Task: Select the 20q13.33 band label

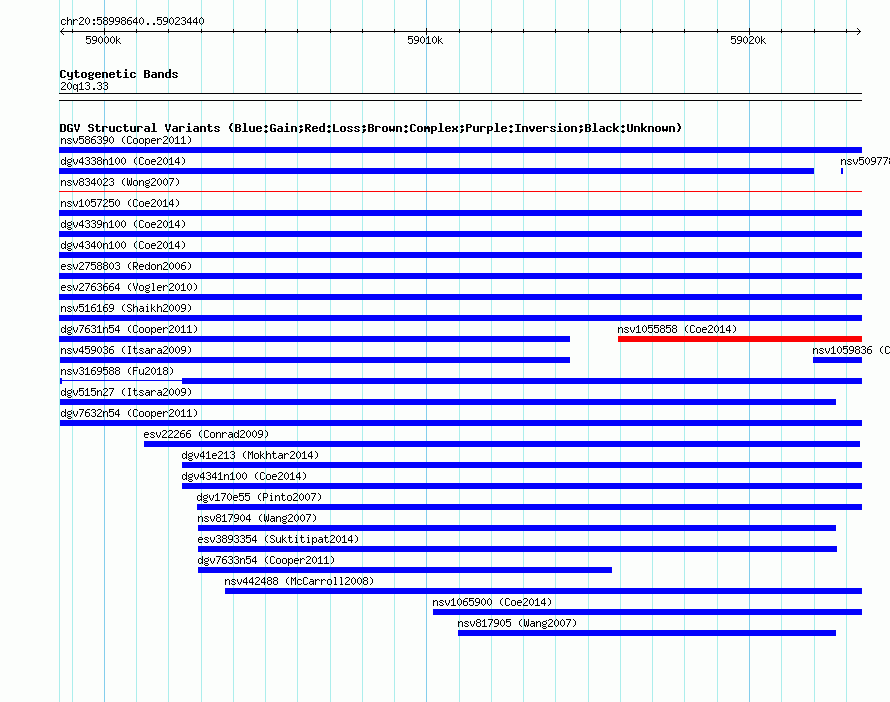Action: tap(84, 86)
